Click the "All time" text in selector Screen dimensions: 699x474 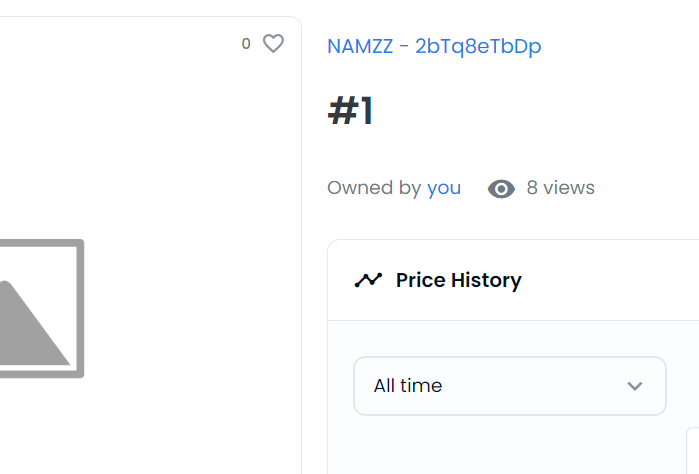point(408,385)
